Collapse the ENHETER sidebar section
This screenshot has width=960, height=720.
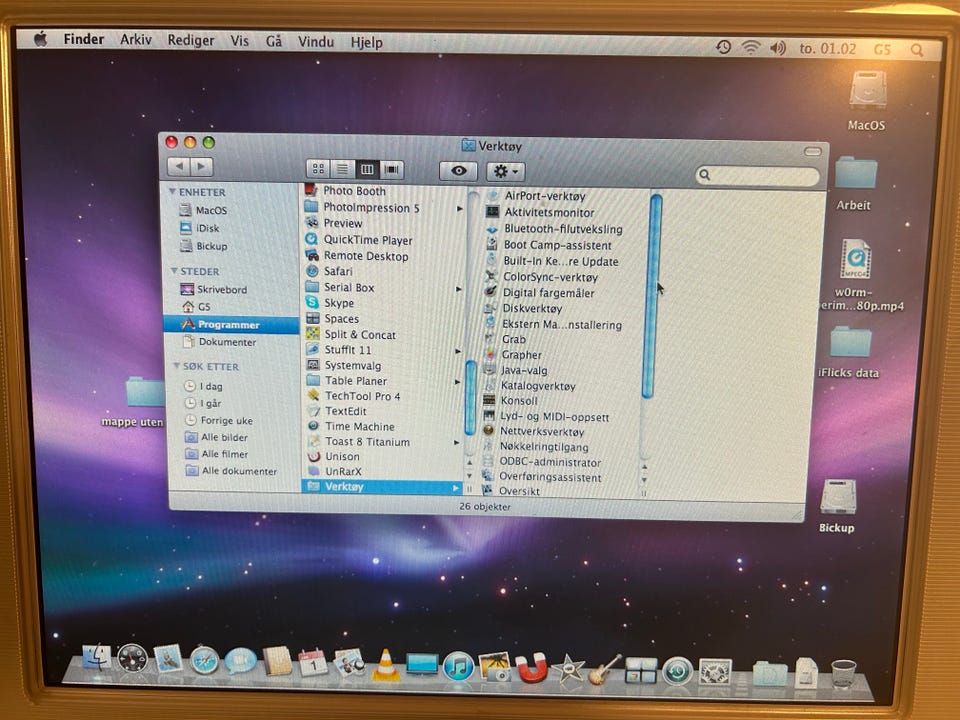pyautogui.click(x=173, y=192)
